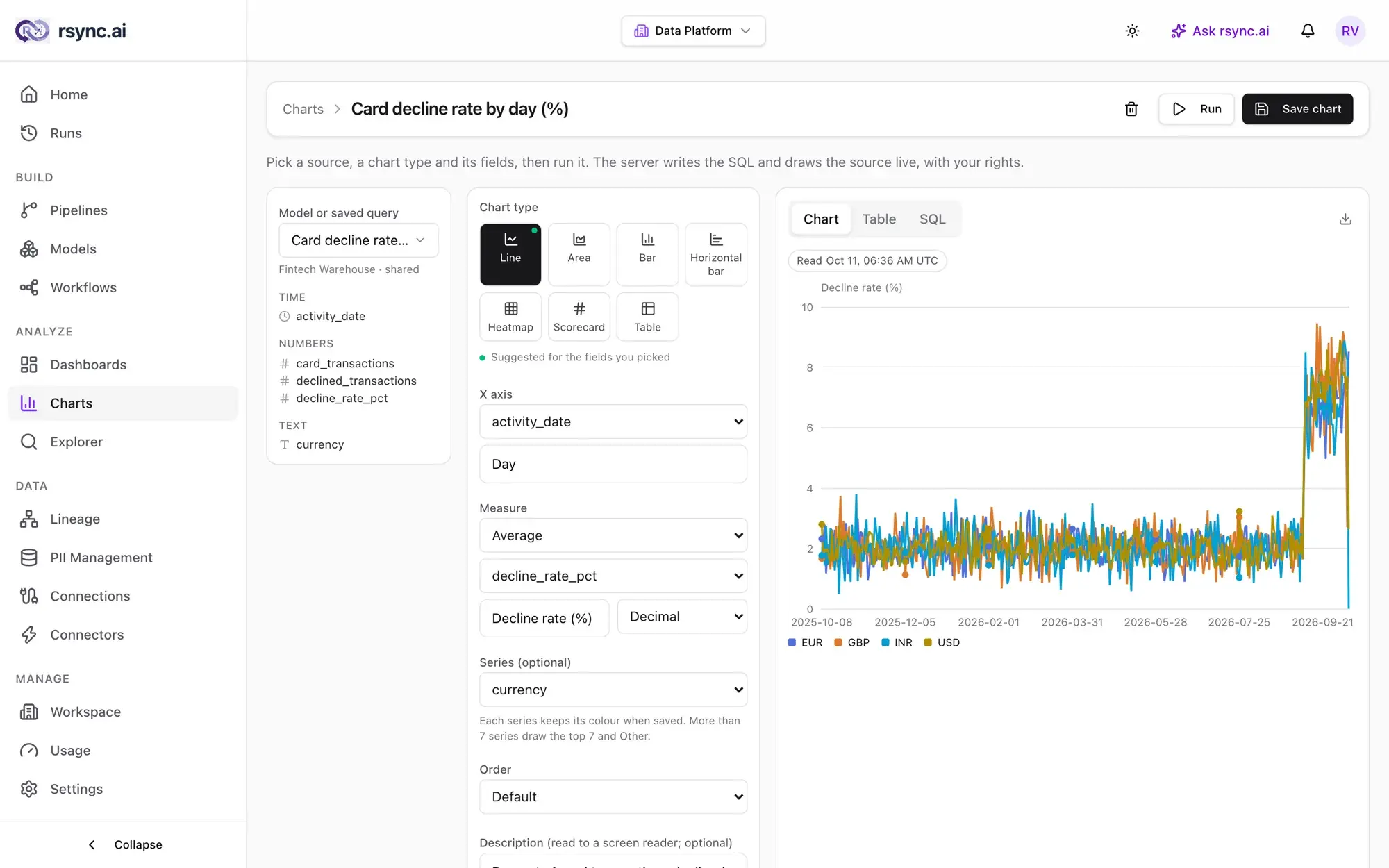Open Ask rsync.ai assistant
The width and height of the screenshot is (1389, 868).
[x=1220, y=31]
